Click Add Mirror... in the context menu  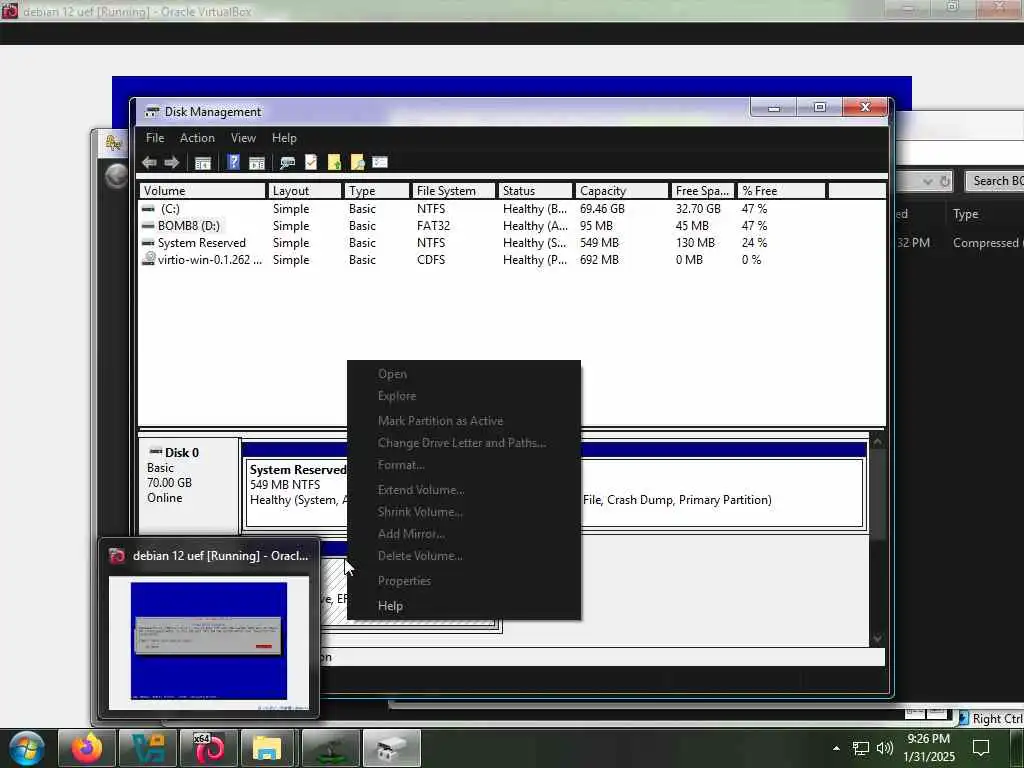[411, 534]
